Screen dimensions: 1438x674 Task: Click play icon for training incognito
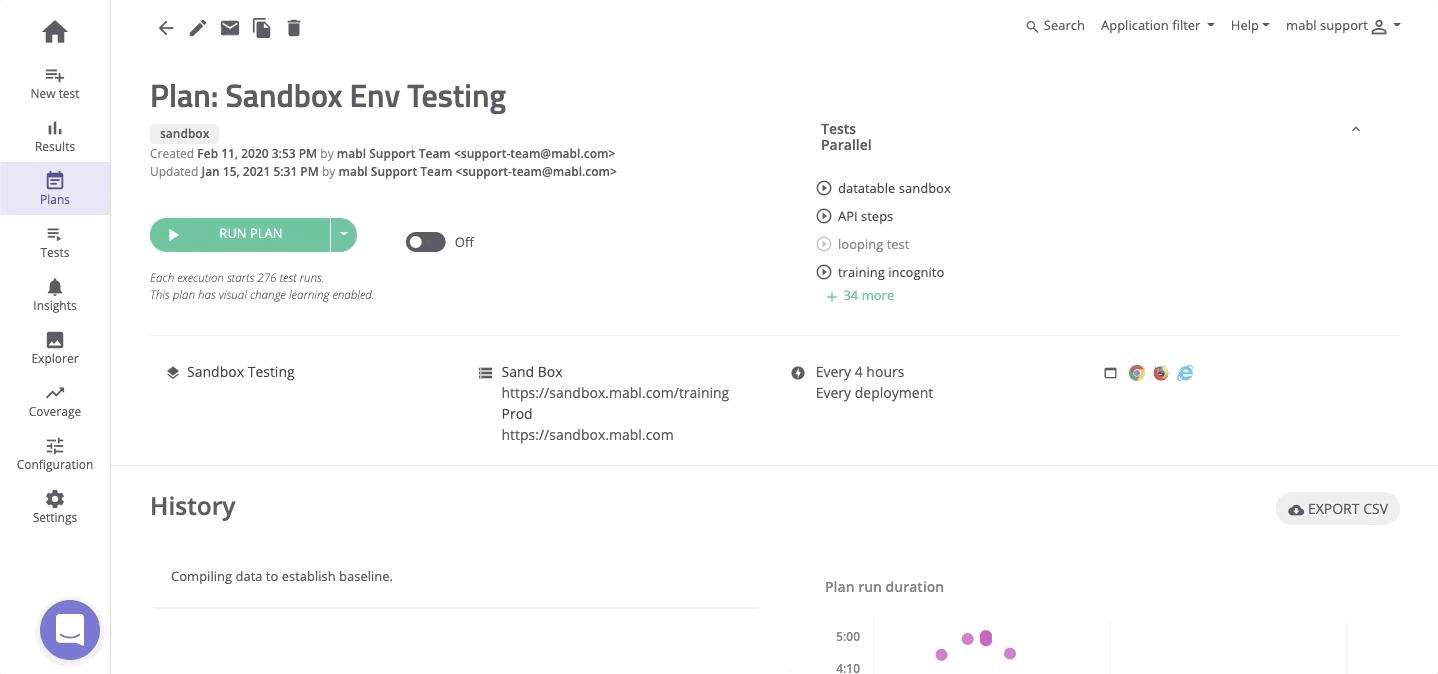[824, 272]
